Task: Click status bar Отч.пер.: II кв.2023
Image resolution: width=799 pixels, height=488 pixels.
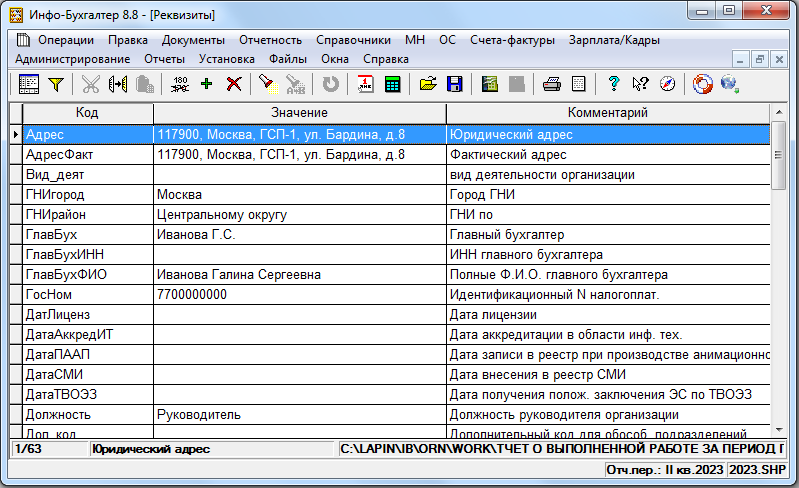Action: click(664, 470)
